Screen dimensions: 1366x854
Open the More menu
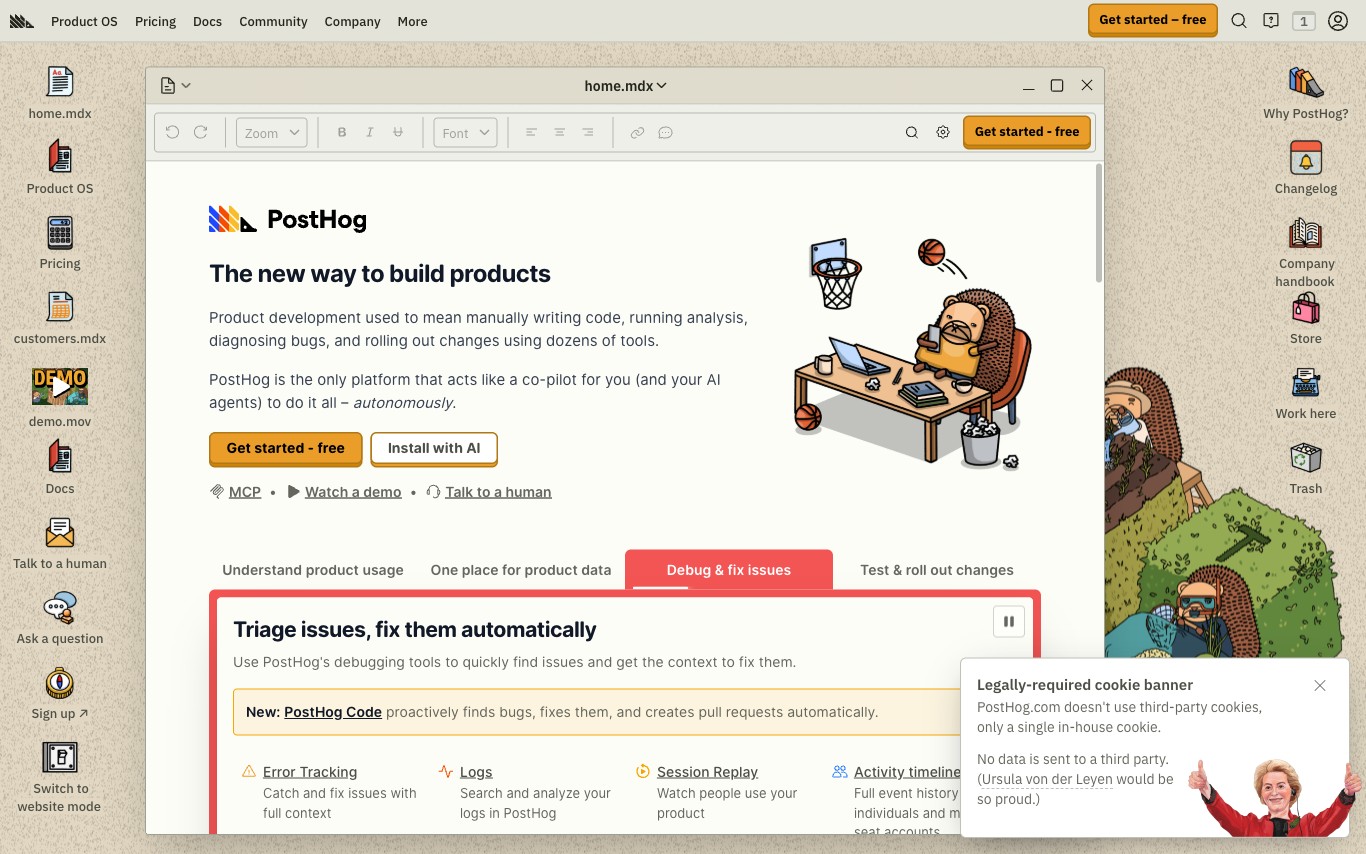[x=412, y=21]
